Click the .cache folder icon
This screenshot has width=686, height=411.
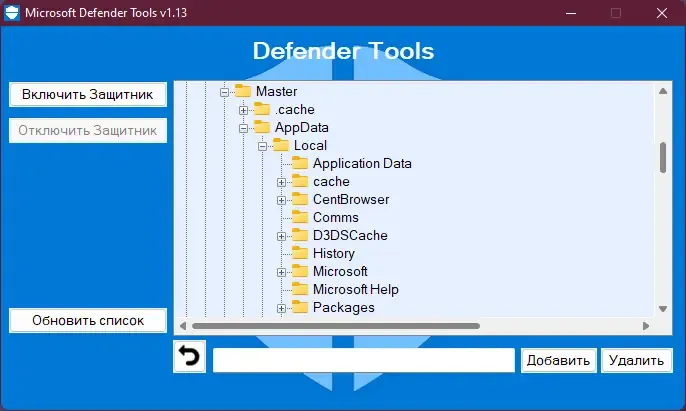coord(262,109)
